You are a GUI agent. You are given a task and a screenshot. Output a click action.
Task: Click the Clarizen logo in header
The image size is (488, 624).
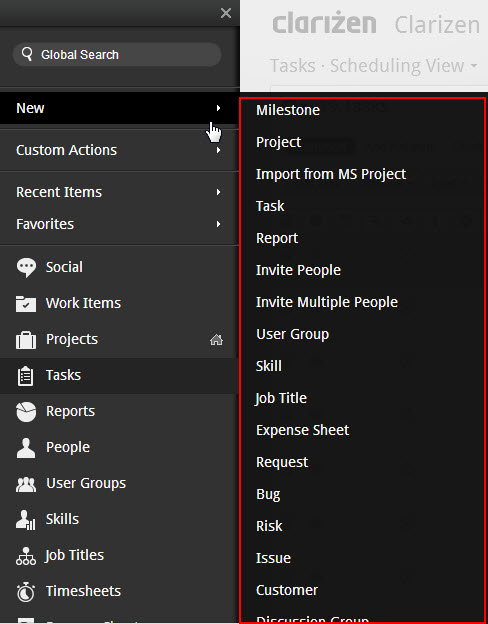[324, 23]
